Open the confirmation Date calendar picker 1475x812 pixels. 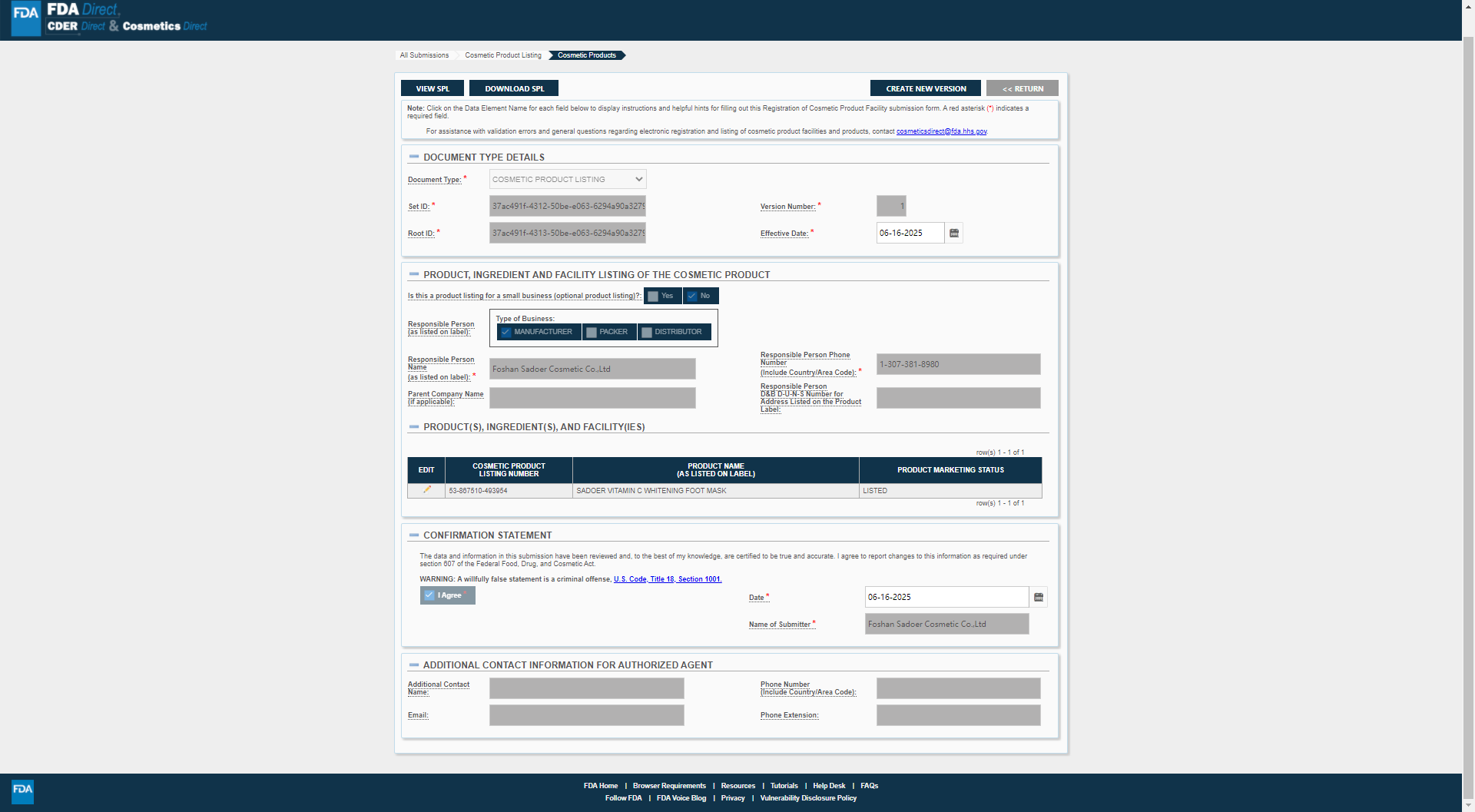pos(1039,598)
